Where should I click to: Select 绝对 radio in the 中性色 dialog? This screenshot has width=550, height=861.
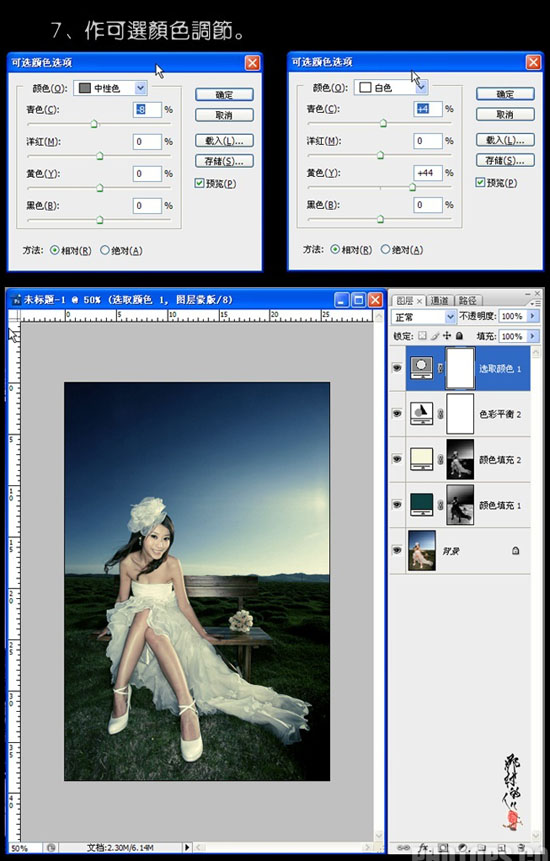[105, 250]
